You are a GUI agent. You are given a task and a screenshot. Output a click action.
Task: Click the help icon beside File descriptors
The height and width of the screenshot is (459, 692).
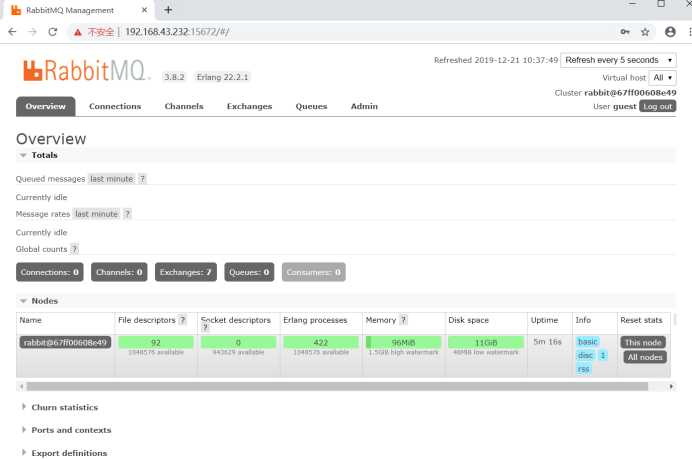click(182, 320)
